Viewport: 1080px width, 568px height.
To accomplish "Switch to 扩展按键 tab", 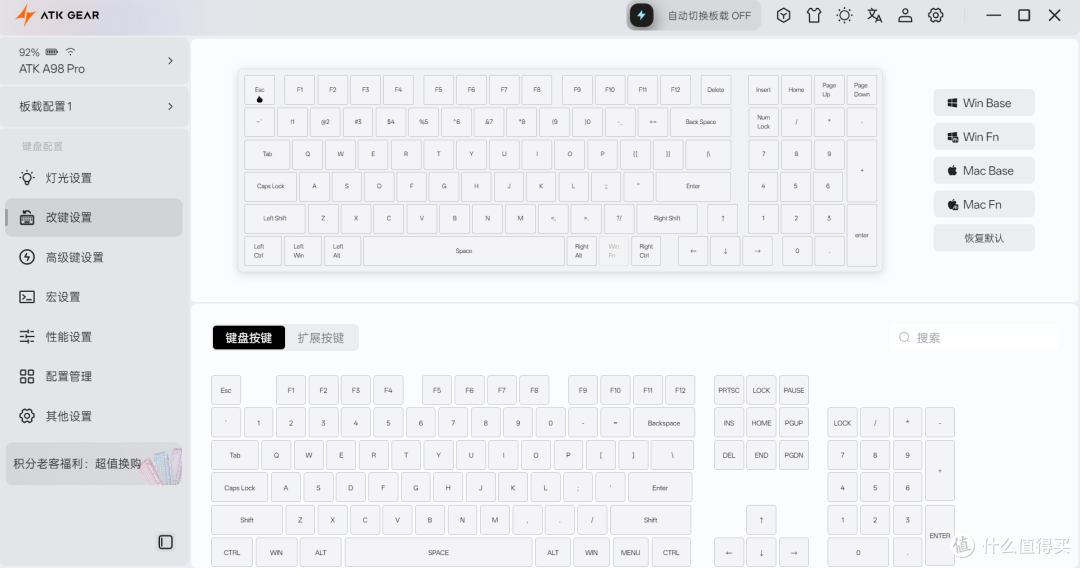I will tap(321, 338).
